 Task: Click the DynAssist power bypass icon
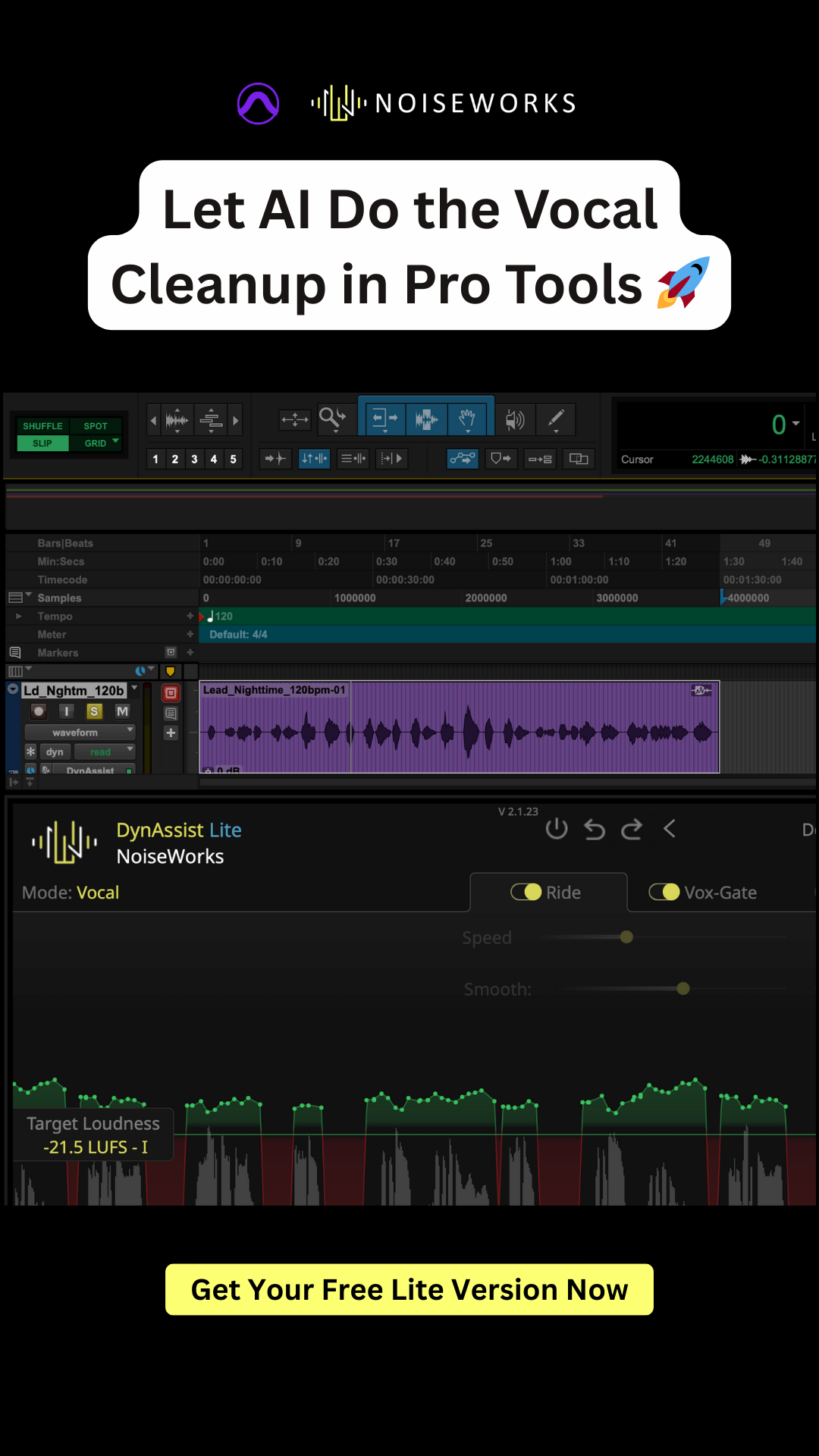(x=557, y=829)
